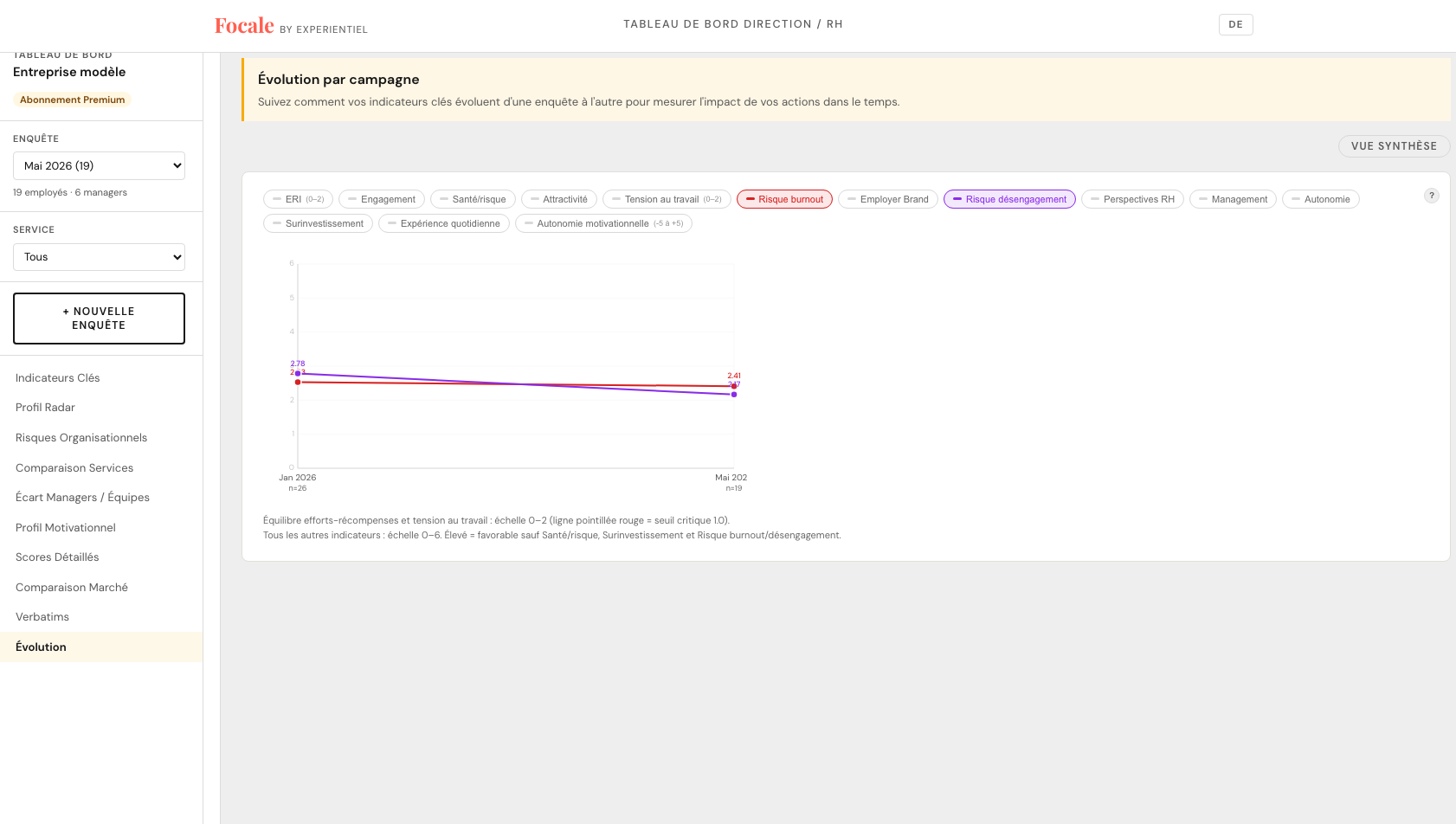This screenshot has height=824, width=1456.
Task: Open the Enquête dropdown Mai 2026 (19)
Action: (x=99, y=165)
